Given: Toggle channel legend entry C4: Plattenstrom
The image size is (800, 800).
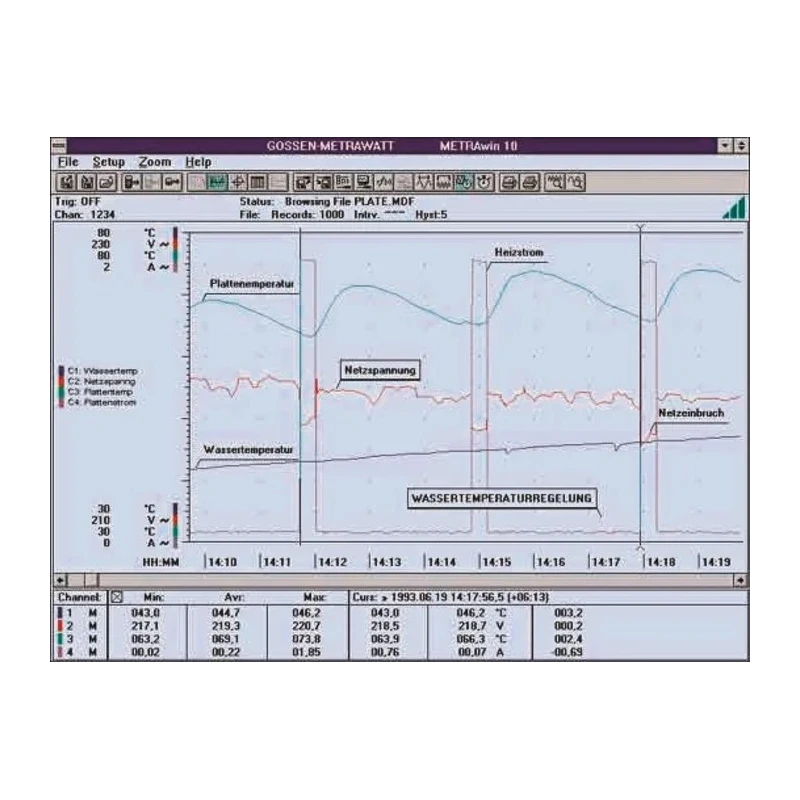Looking at the screenshot, I should (98, 402).
